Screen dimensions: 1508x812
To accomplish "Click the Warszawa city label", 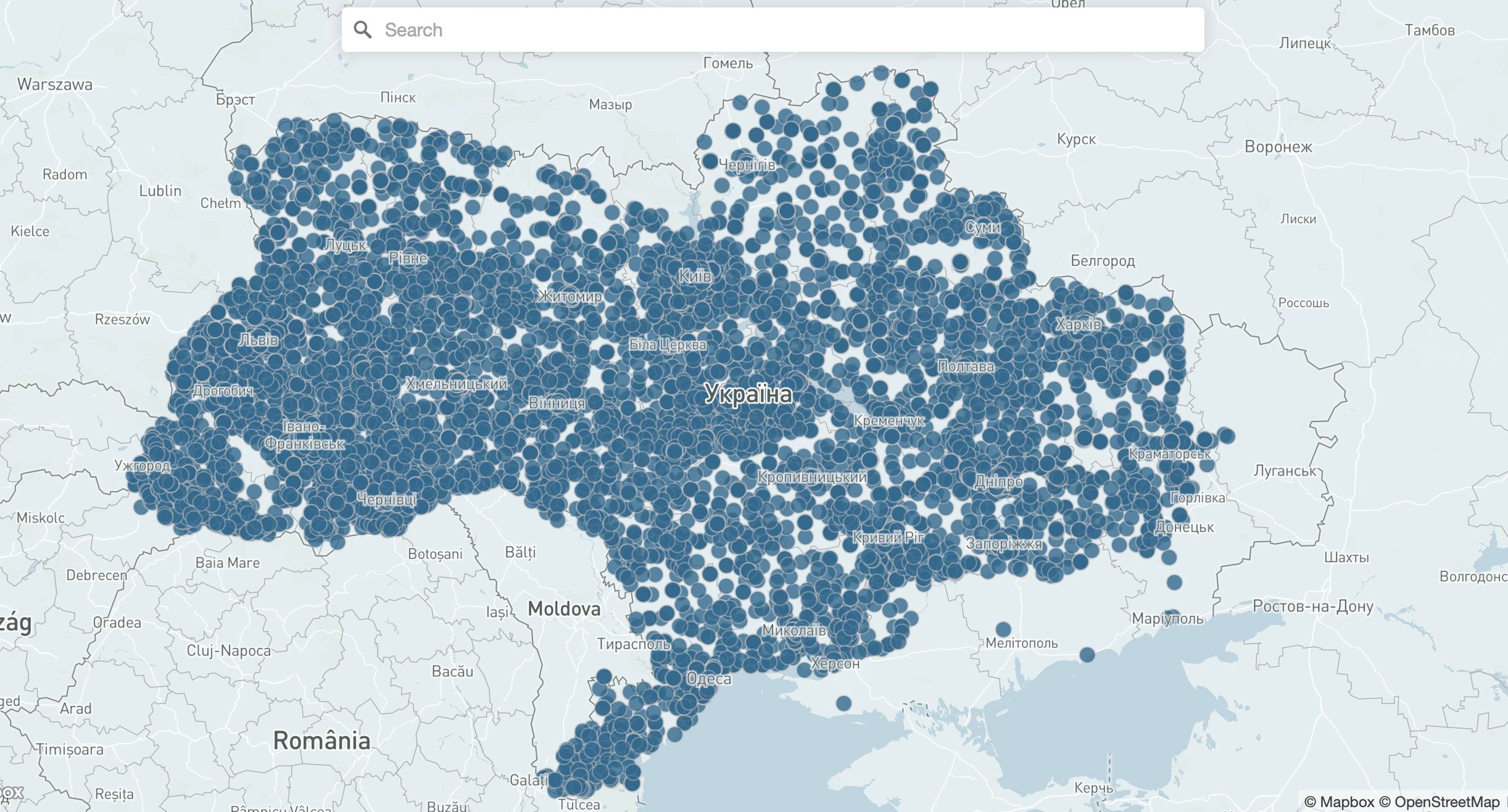I will click(x=55, y=85).
